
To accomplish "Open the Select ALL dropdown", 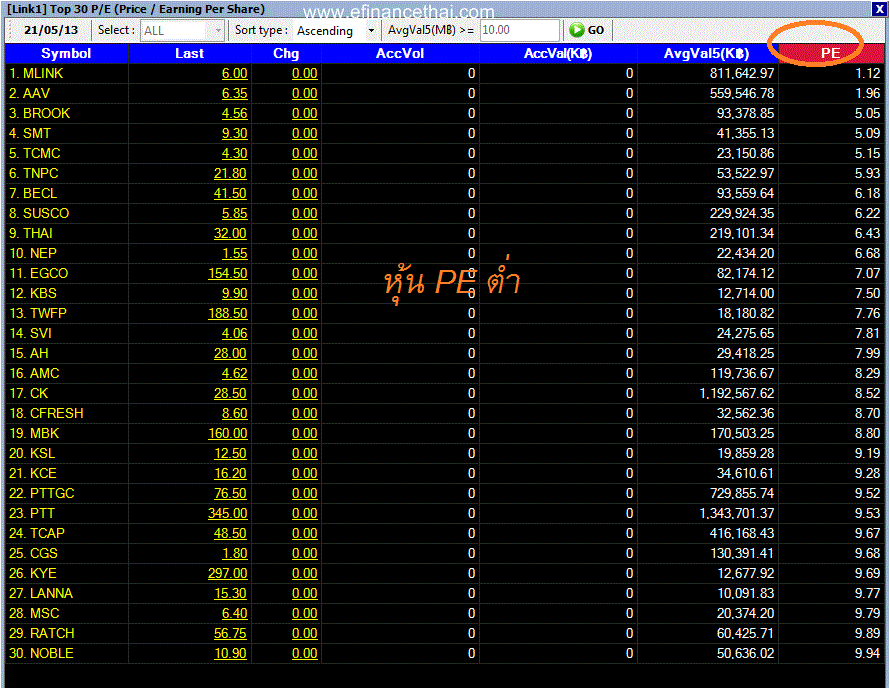I will tap(182, 31).
